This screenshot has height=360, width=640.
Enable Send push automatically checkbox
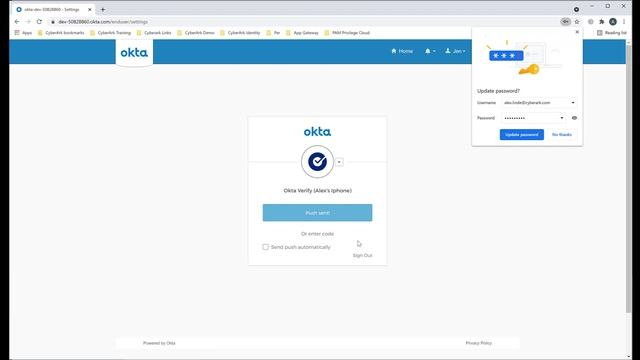[x=265, y=247]
